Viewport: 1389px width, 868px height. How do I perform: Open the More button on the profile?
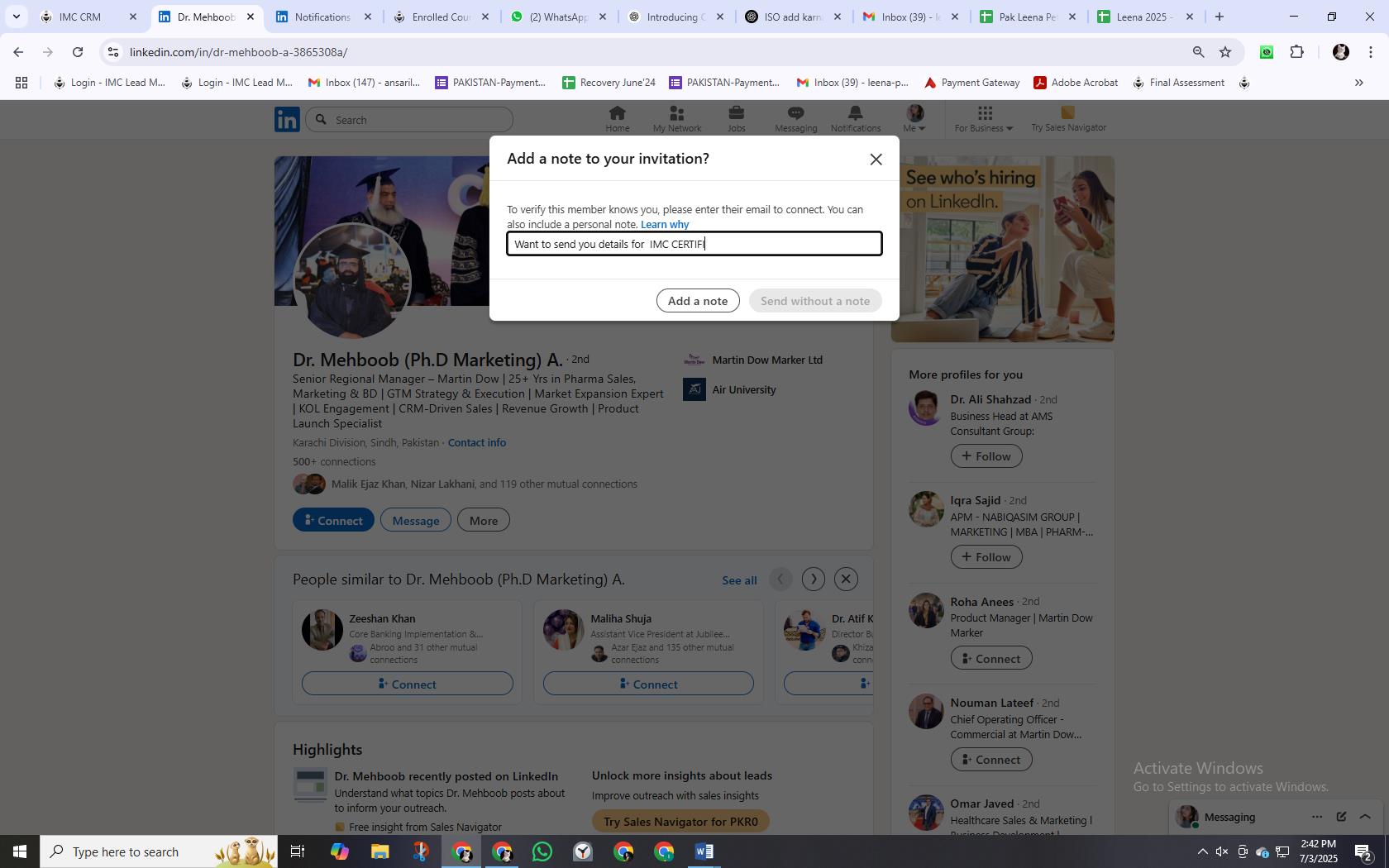click(x=484, y=520)
